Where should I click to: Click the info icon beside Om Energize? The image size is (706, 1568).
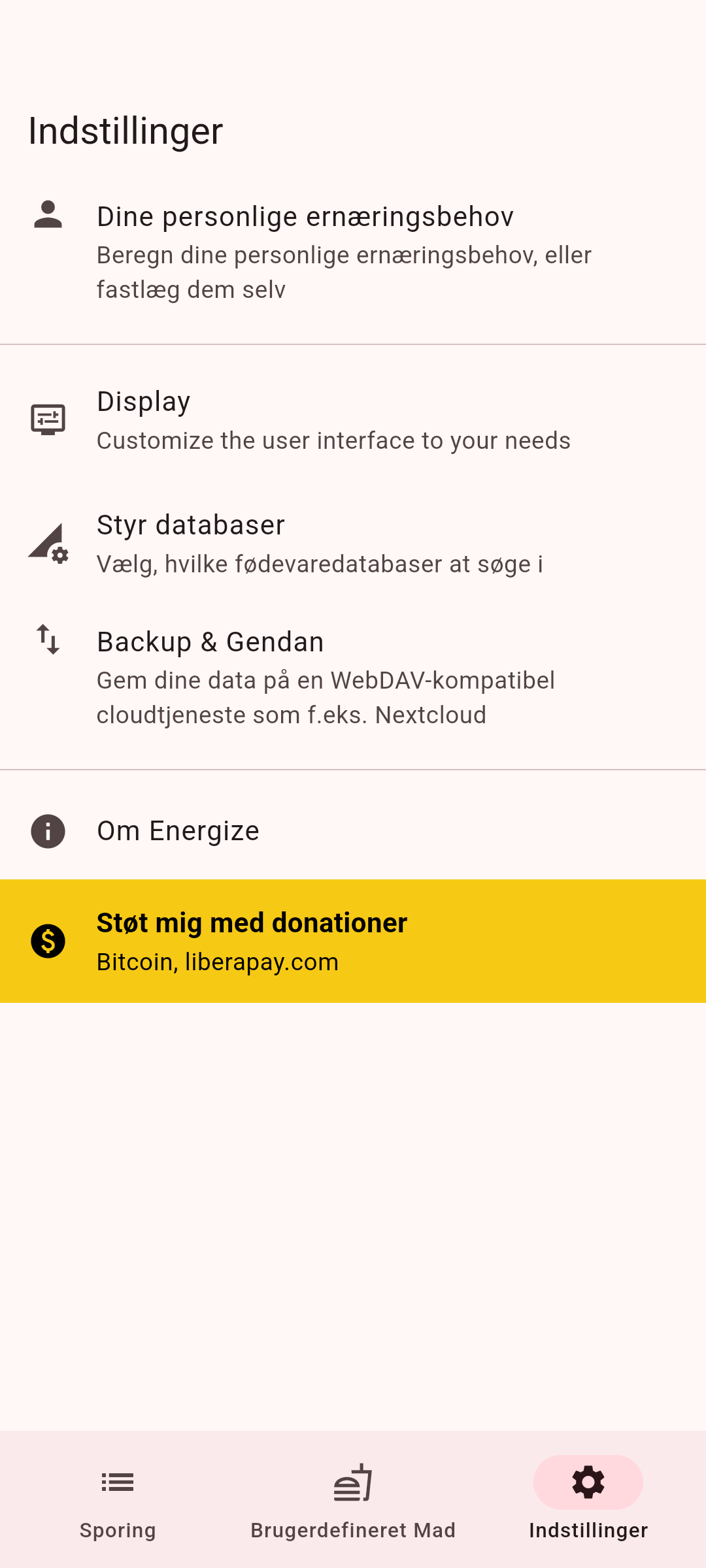click(48, 831)
